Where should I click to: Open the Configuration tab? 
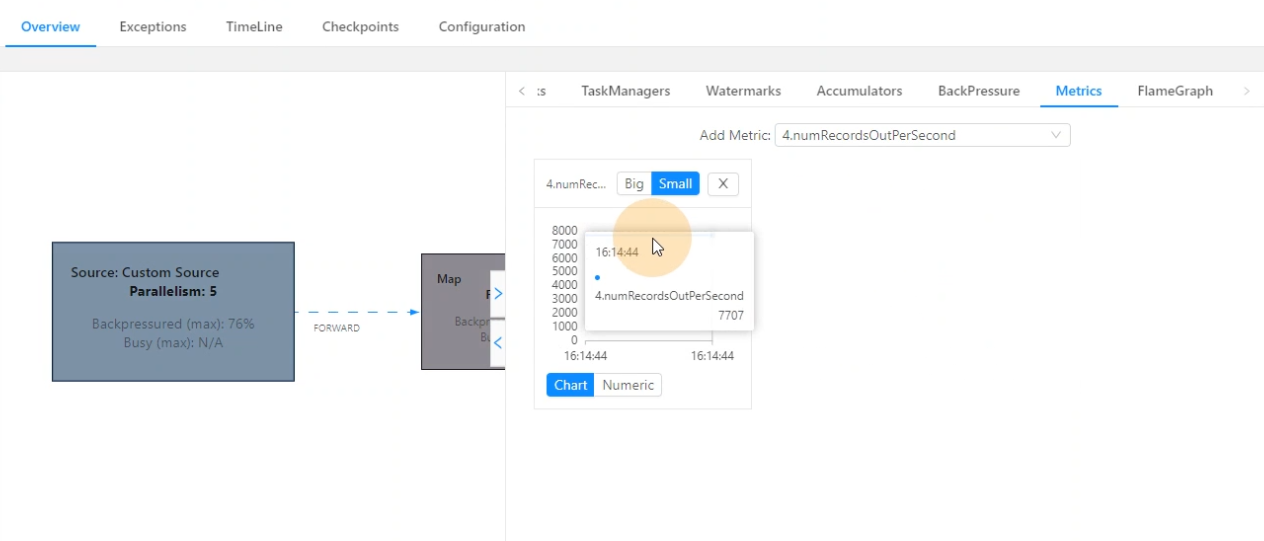pos(482,27)
